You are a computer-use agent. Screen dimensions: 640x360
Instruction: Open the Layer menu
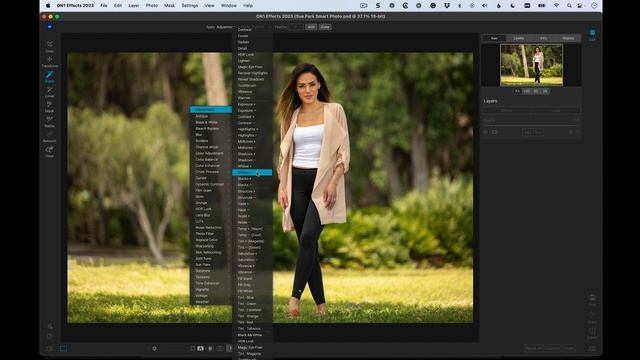133,6
